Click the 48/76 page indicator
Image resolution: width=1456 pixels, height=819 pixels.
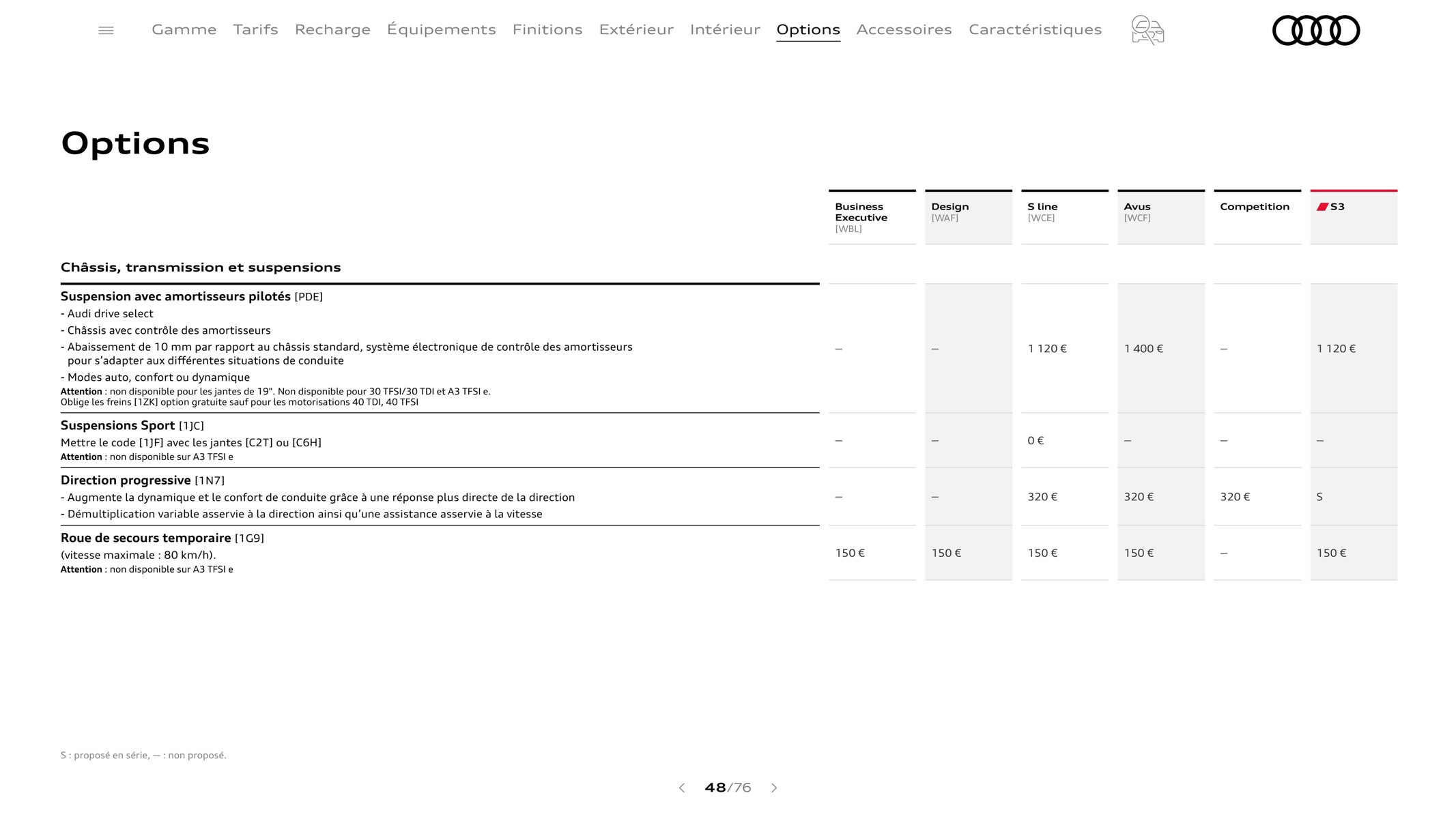(728, 788)
